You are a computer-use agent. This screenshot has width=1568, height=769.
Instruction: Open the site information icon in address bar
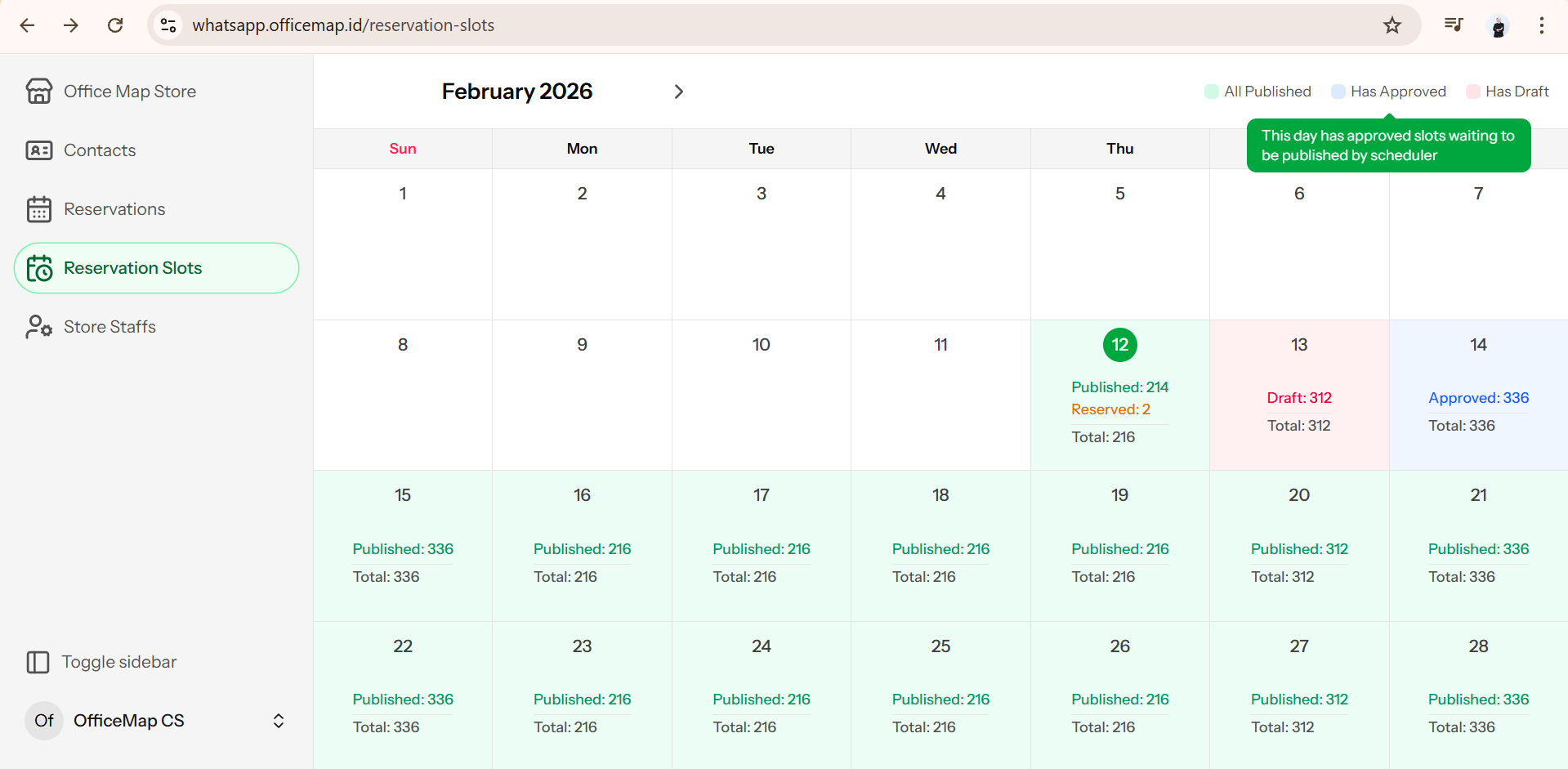pyautogui.click(x=168, y=25)
